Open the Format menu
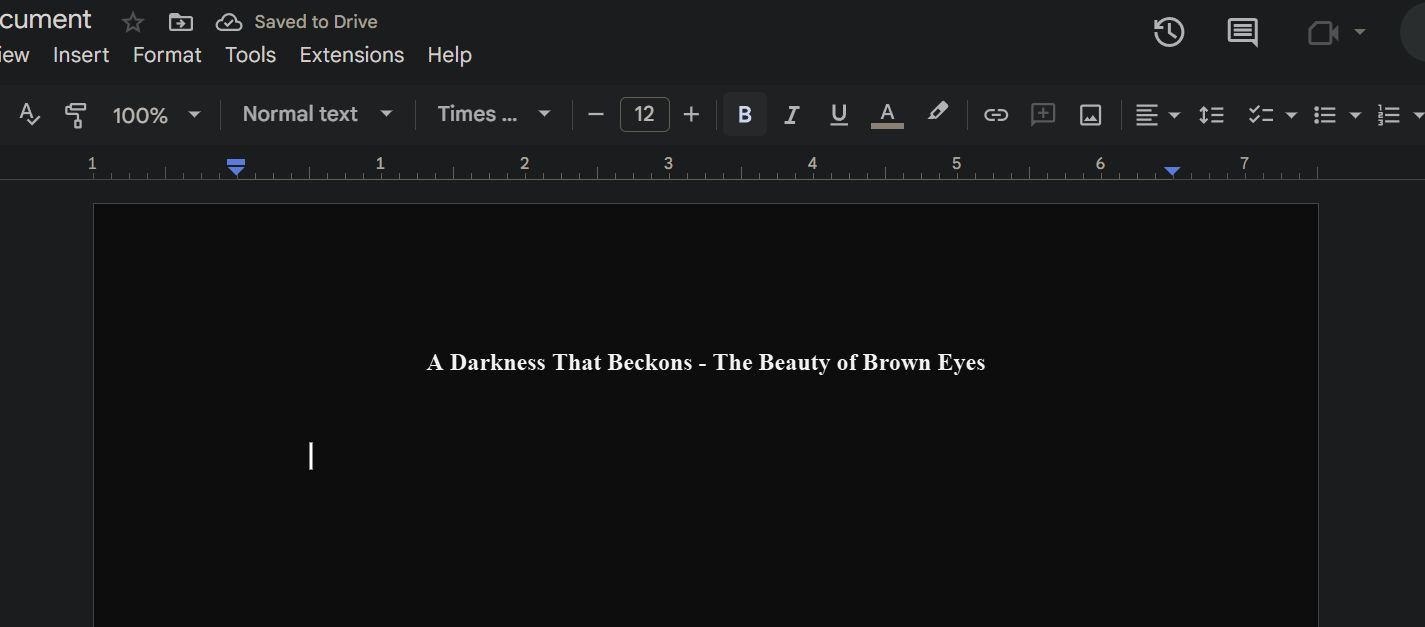 [167, 55]
